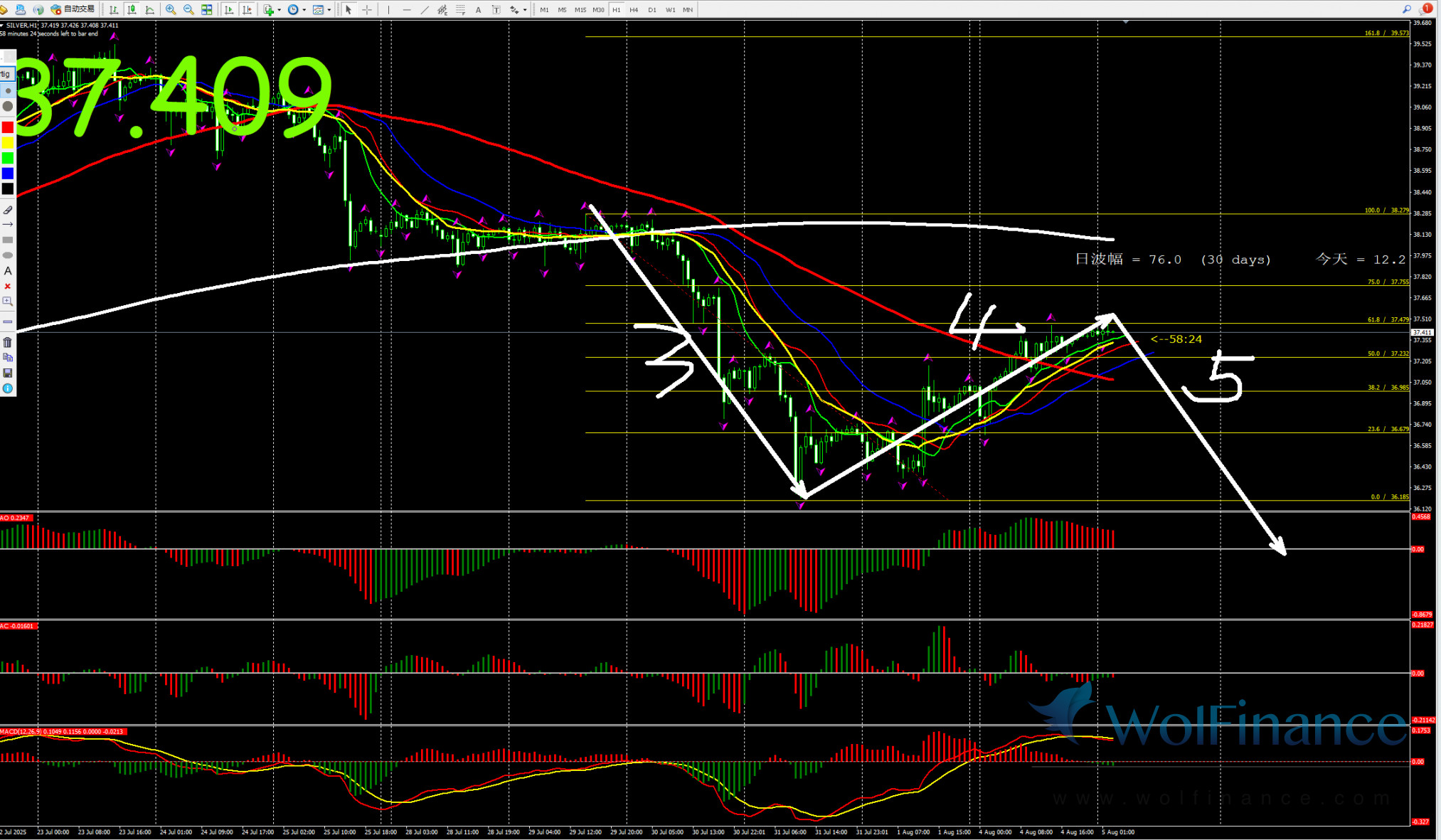Switch to H4 timeframe
The width and height of the screenshot is (1441, 840).
[x=634, y=10]
